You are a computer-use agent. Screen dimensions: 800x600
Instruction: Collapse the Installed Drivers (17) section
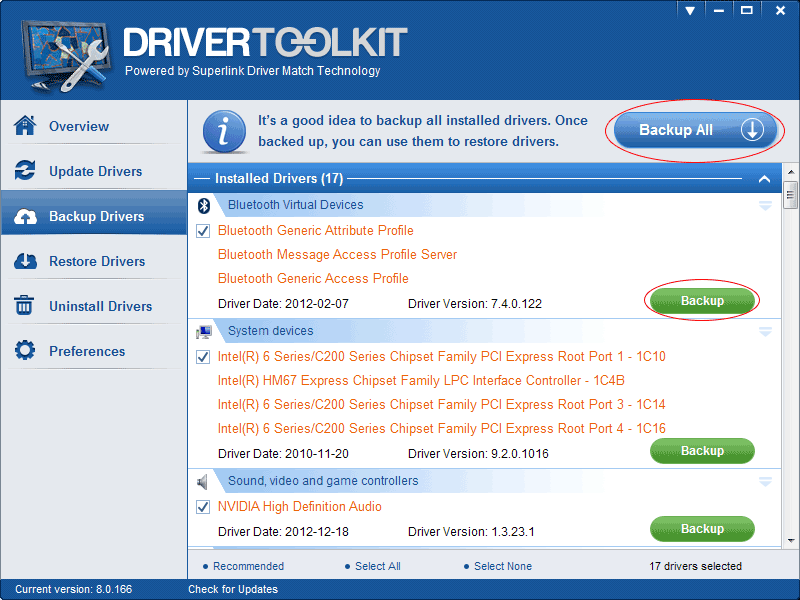point(764,179)
